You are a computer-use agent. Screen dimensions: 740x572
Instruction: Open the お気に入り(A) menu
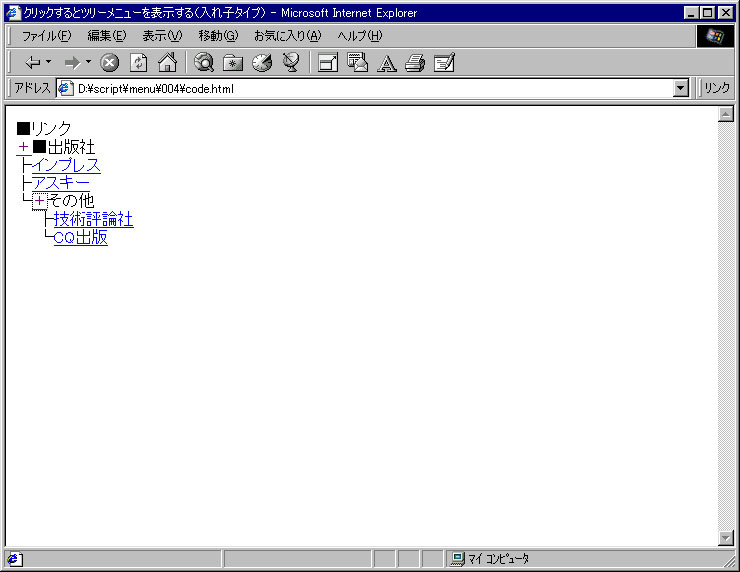tap(287, 36)
